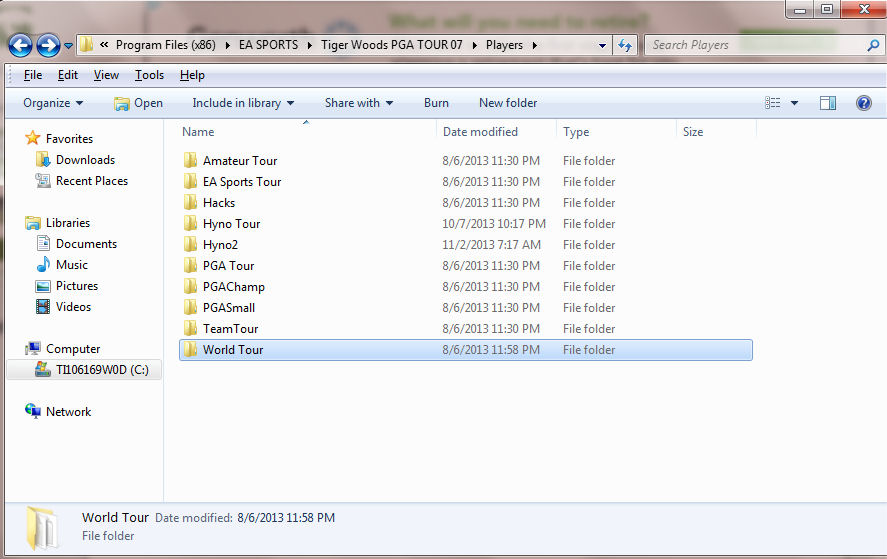Navigate to Tiger Woods PGA TOUR 07 breadcrumb
The height and width of the screenshot is (559, 887).
click(x=391, y=45)
